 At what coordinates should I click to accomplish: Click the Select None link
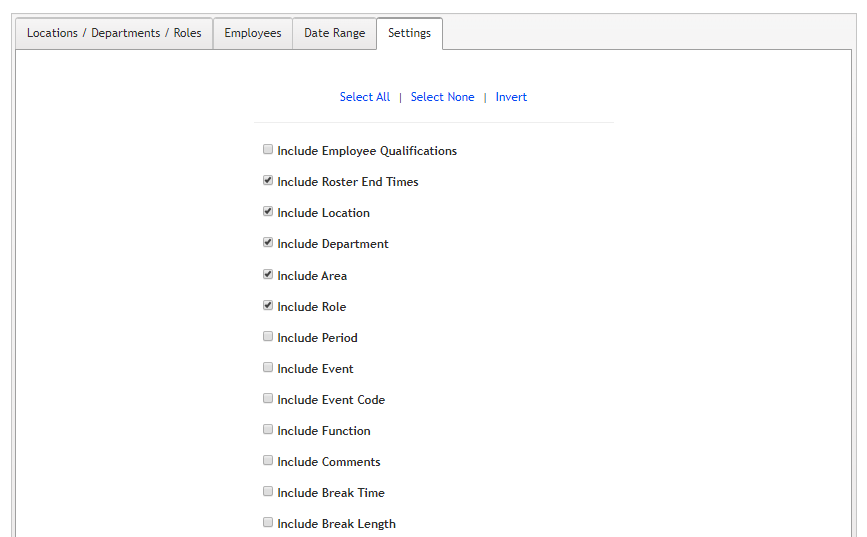point(442,97)
